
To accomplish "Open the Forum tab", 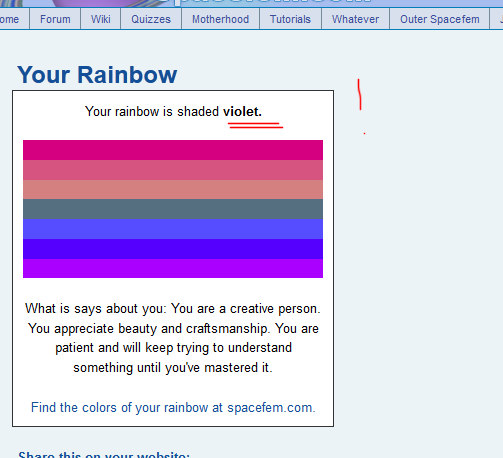I will (x=55, y=19).
